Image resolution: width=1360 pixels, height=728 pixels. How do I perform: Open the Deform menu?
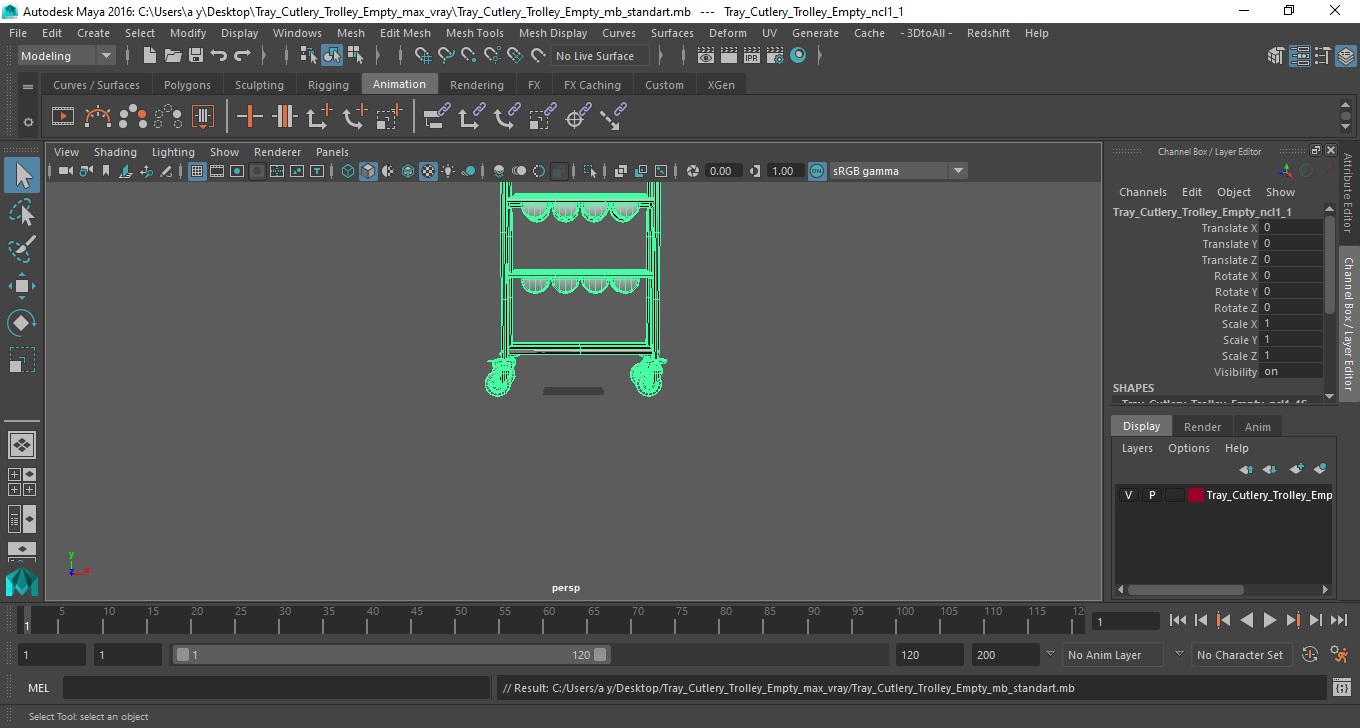pos(727,33)
